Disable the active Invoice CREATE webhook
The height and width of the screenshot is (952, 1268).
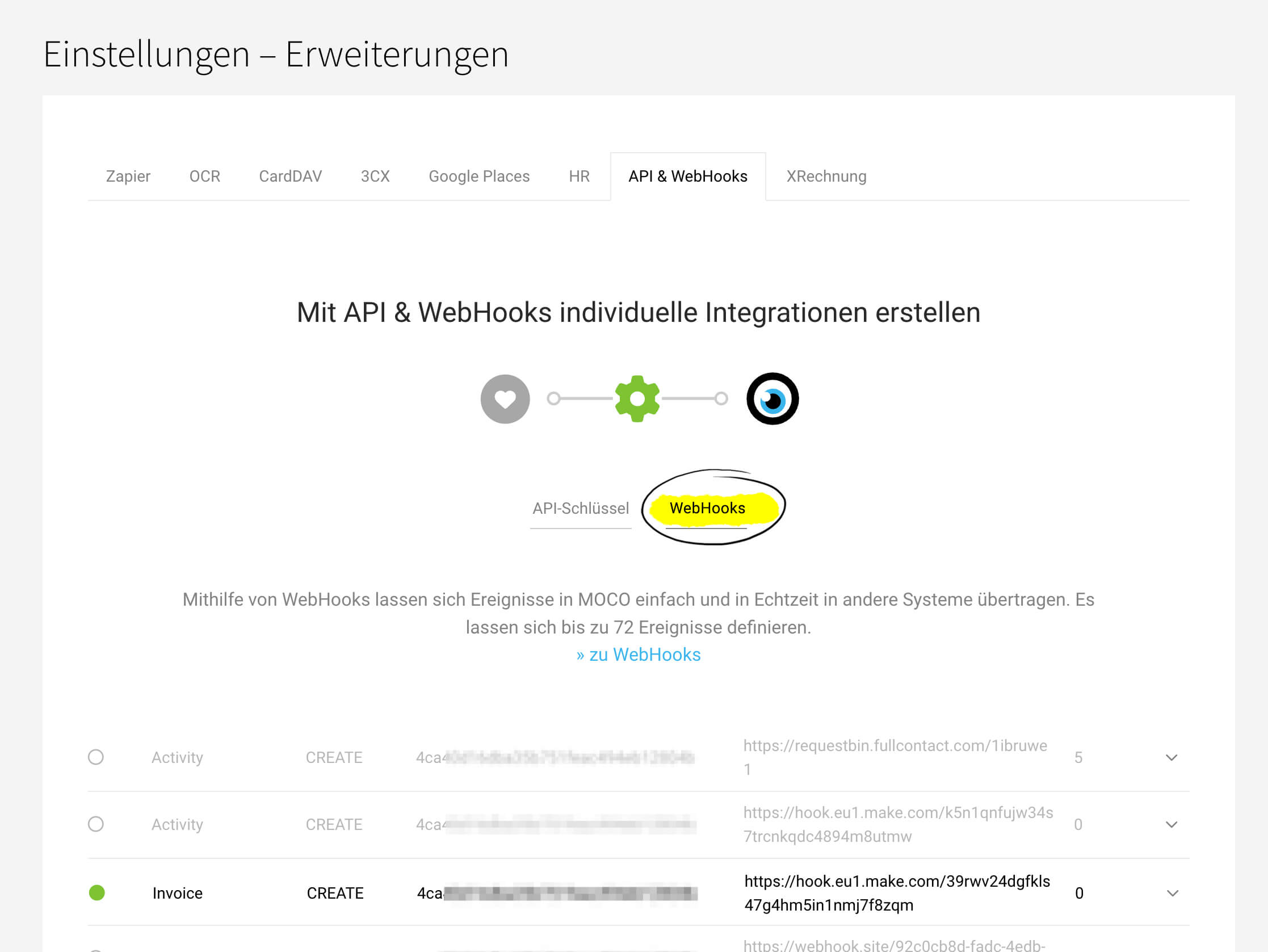click(x=97, y=892)
